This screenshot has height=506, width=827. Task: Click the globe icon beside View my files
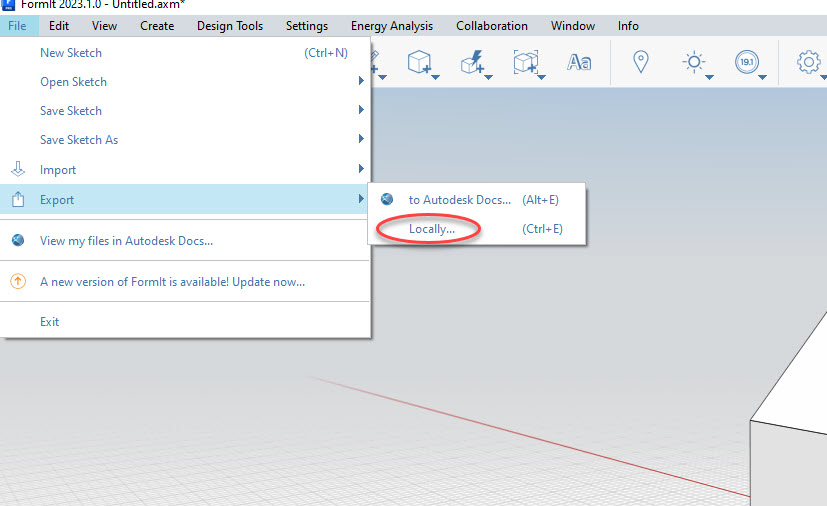coord(18,240)
